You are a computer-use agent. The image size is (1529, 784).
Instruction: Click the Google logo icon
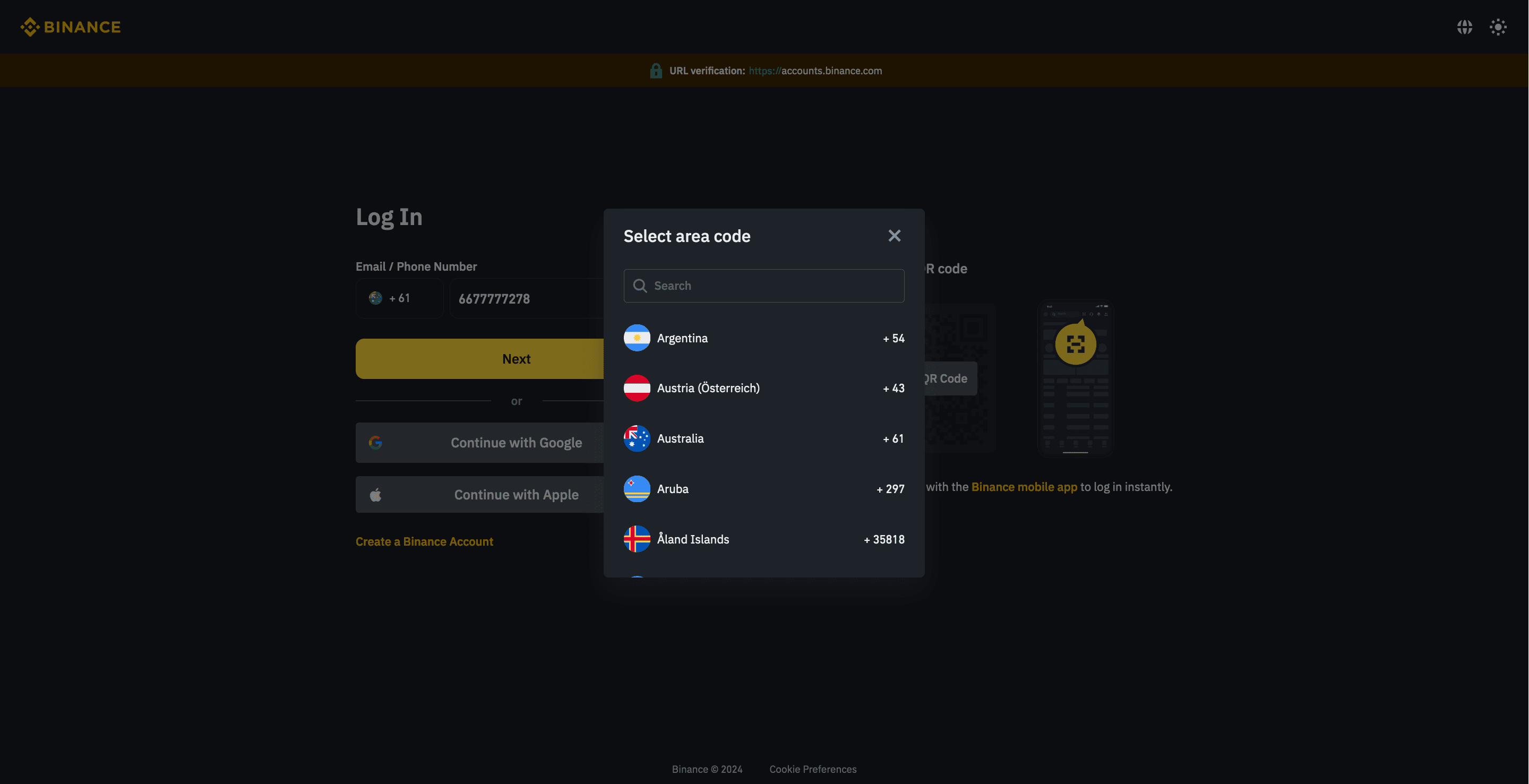[375, 443]
